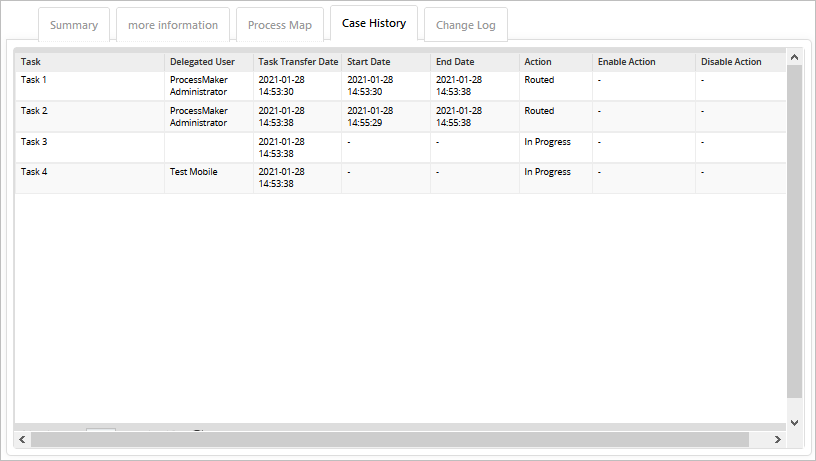Select Test Mobile in Task 4 row

193,172
